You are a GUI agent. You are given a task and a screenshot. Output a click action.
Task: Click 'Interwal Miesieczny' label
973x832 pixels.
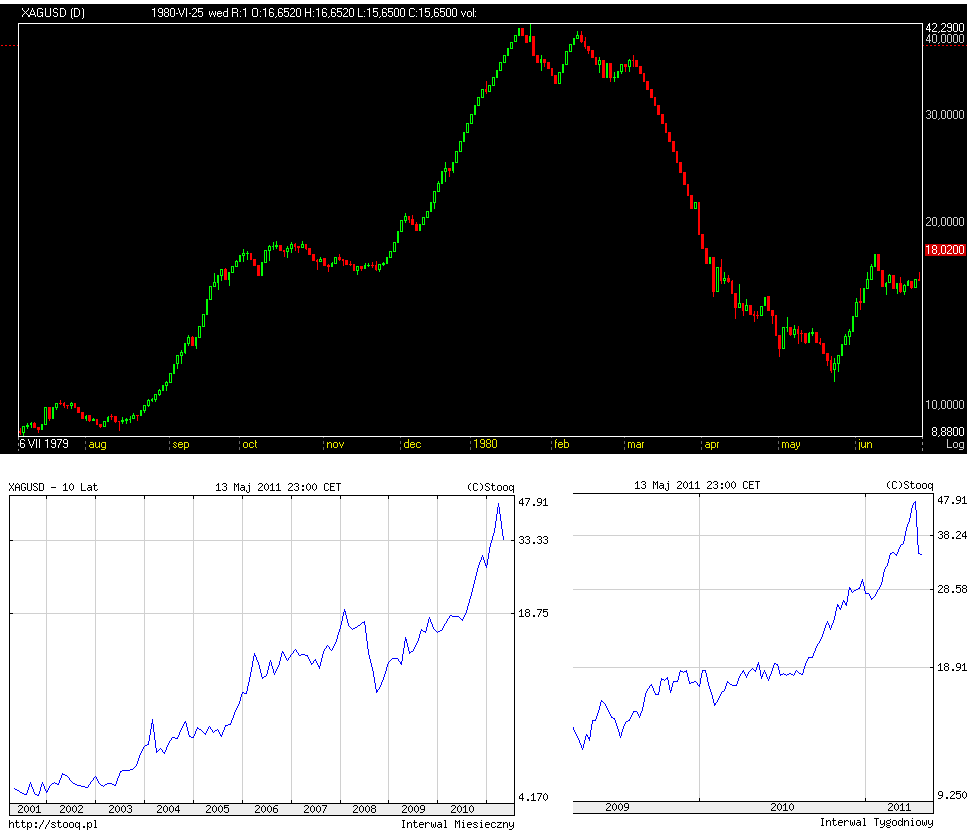(x=457, y=824)
